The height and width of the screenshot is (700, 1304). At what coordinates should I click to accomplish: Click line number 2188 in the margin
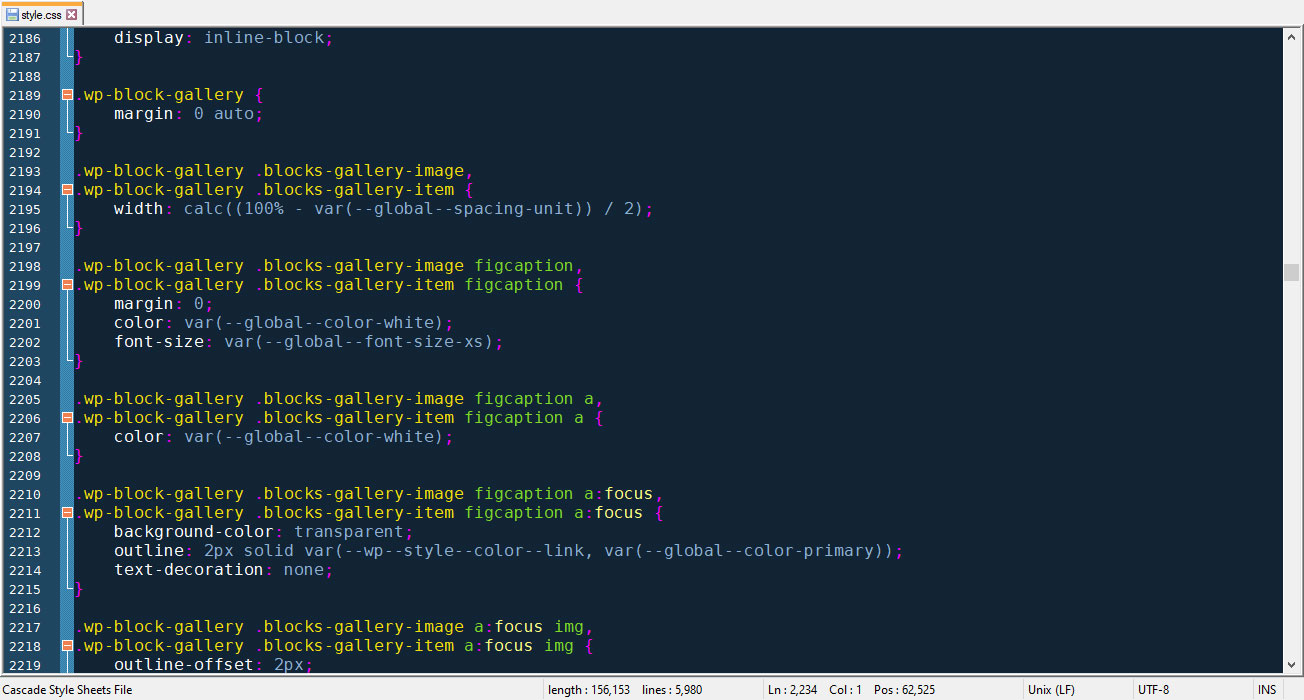click(25, 76)
